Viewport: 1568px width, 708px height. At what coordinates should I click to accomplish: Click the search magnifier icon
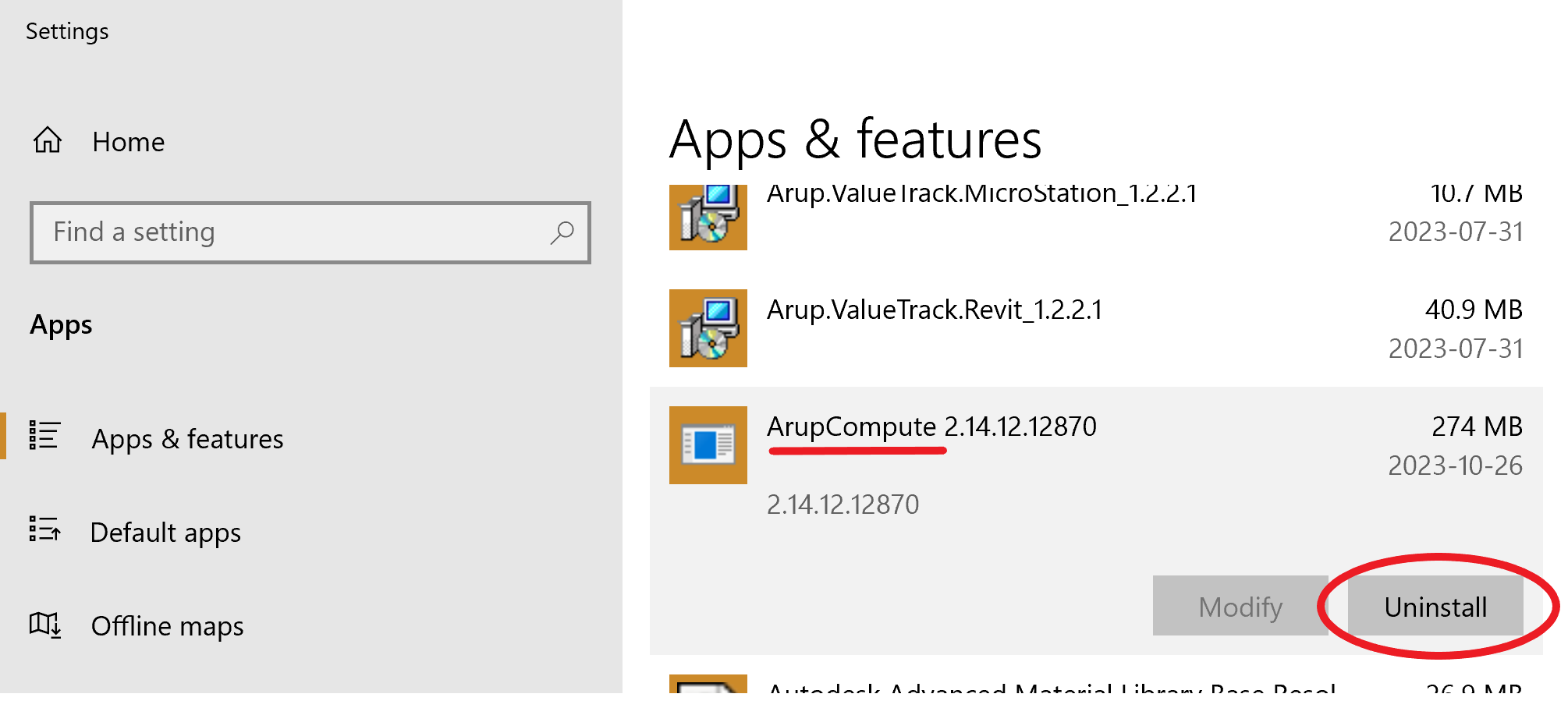click(x=562, y=232)
